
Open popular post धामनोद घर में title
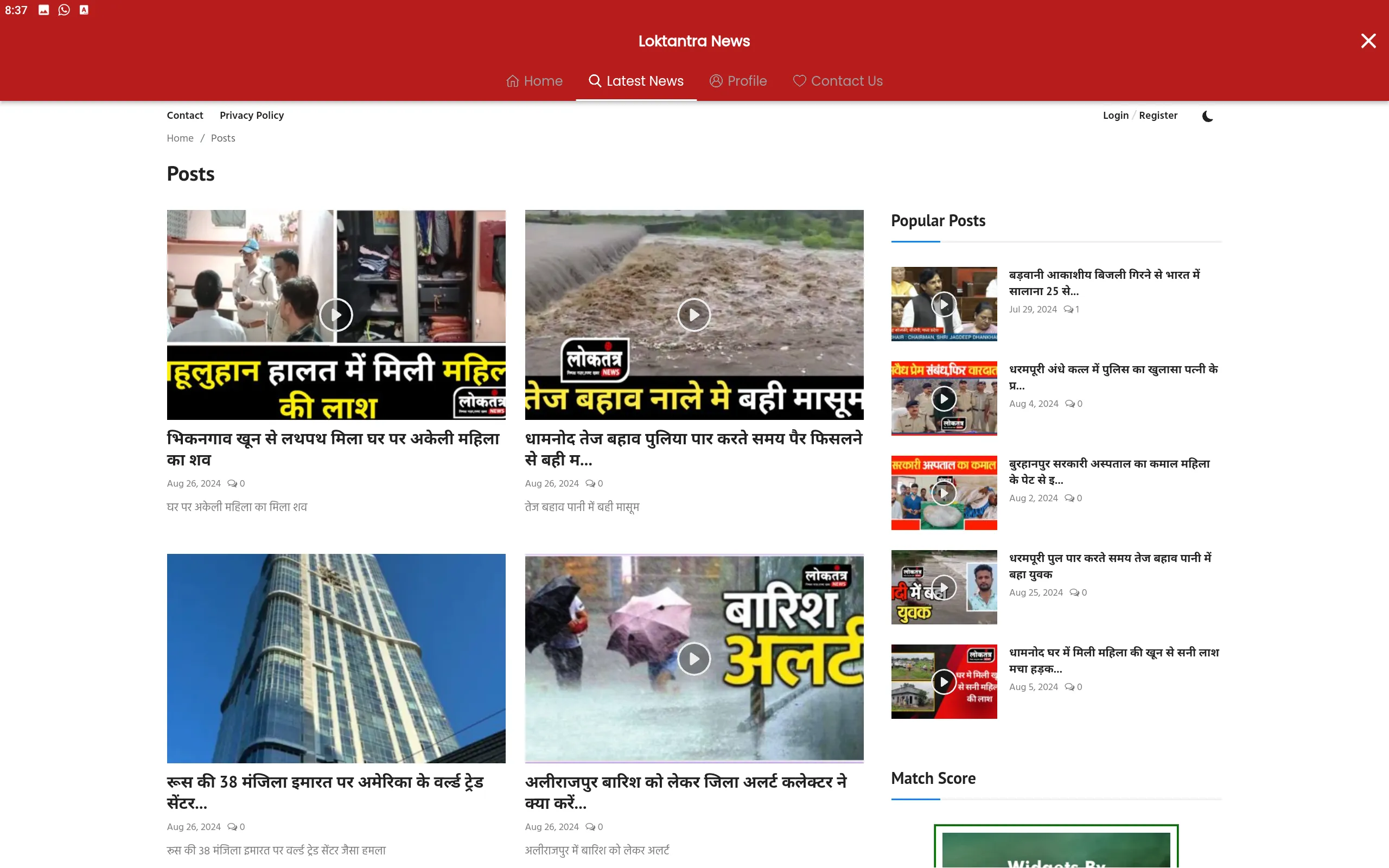(x=1114, y=660)
